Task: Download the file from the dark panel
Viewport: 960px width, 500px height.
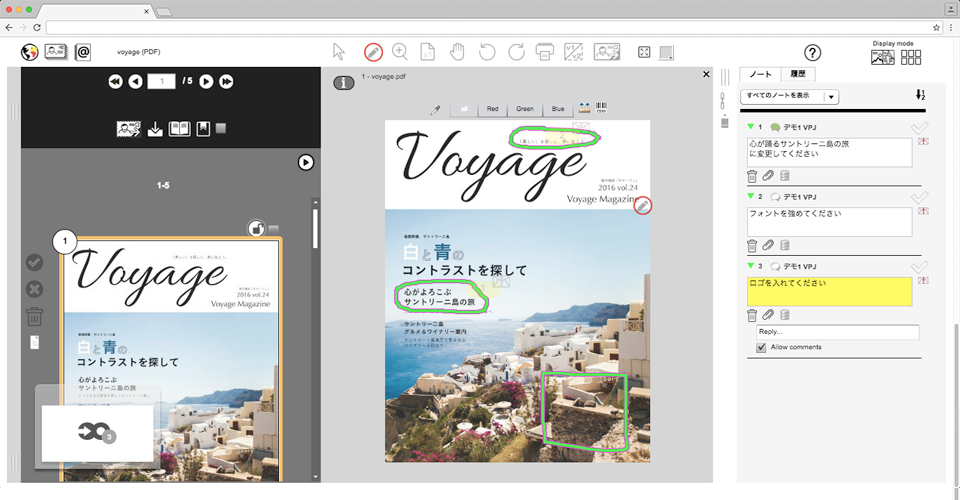Action: pos(155,129)
